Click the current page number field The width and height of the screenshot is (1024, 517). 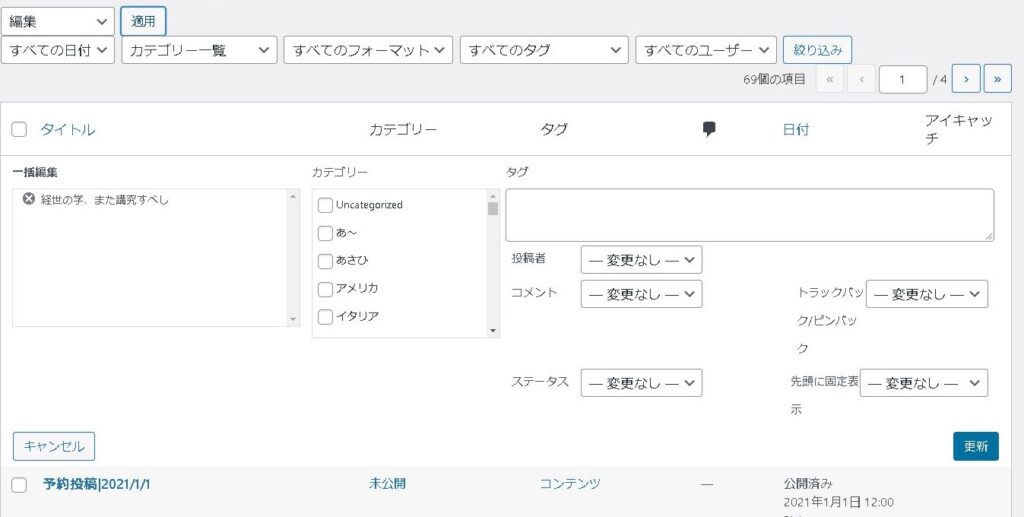tap(902, 79)
